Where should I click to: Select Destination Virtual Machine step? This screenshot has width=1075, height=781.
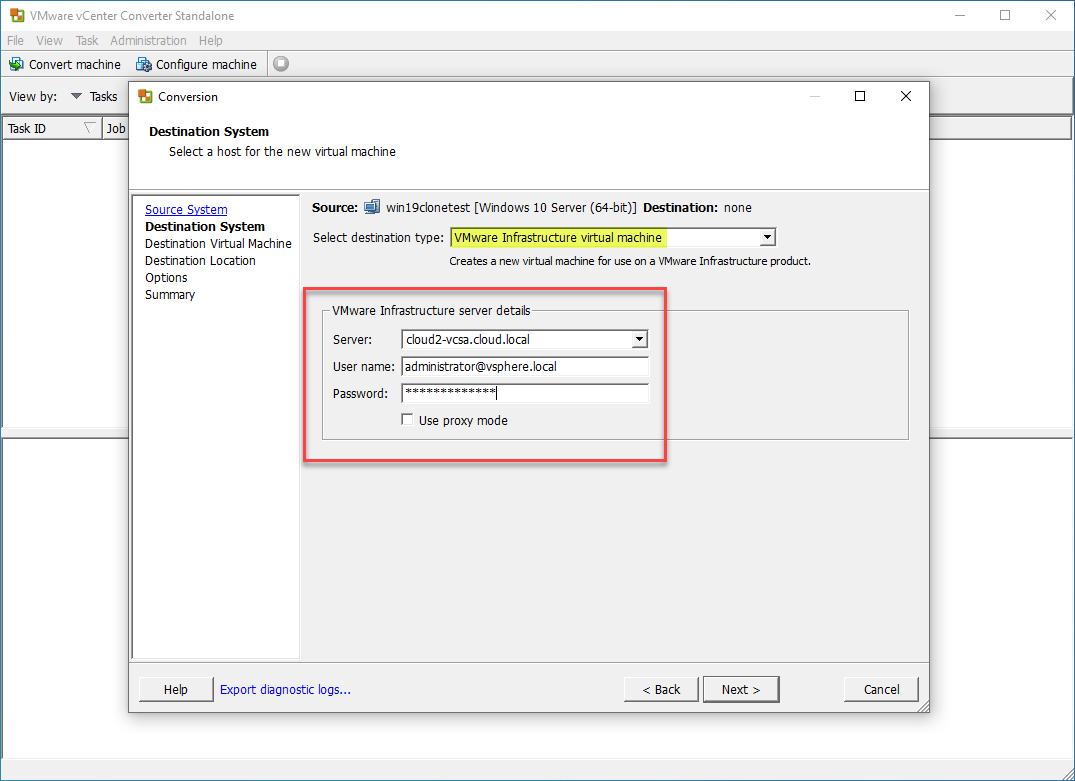pyautogui.click(x=218, y=244)
